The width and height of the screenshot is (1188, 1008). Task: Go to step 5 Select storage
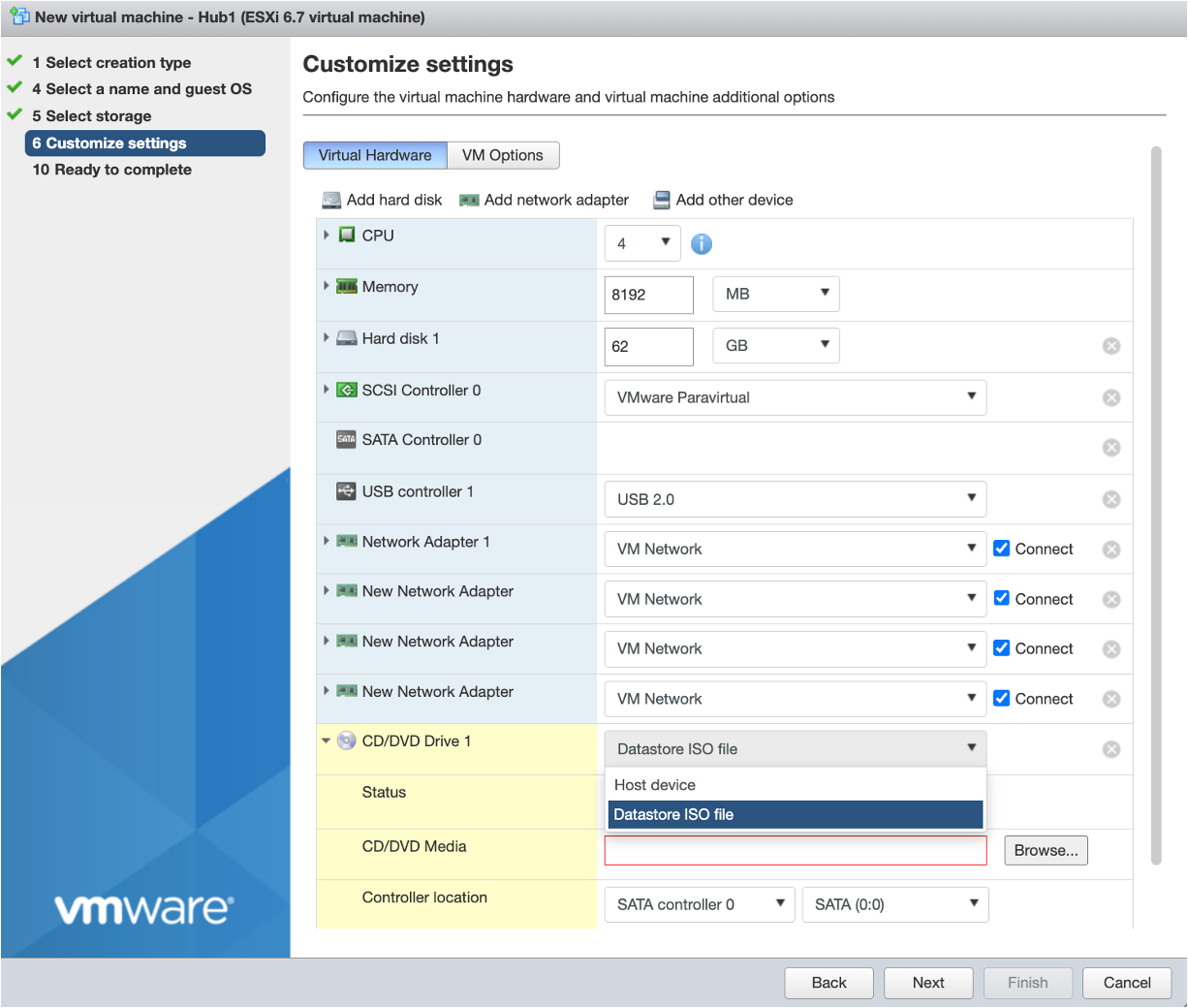[92, 116]
